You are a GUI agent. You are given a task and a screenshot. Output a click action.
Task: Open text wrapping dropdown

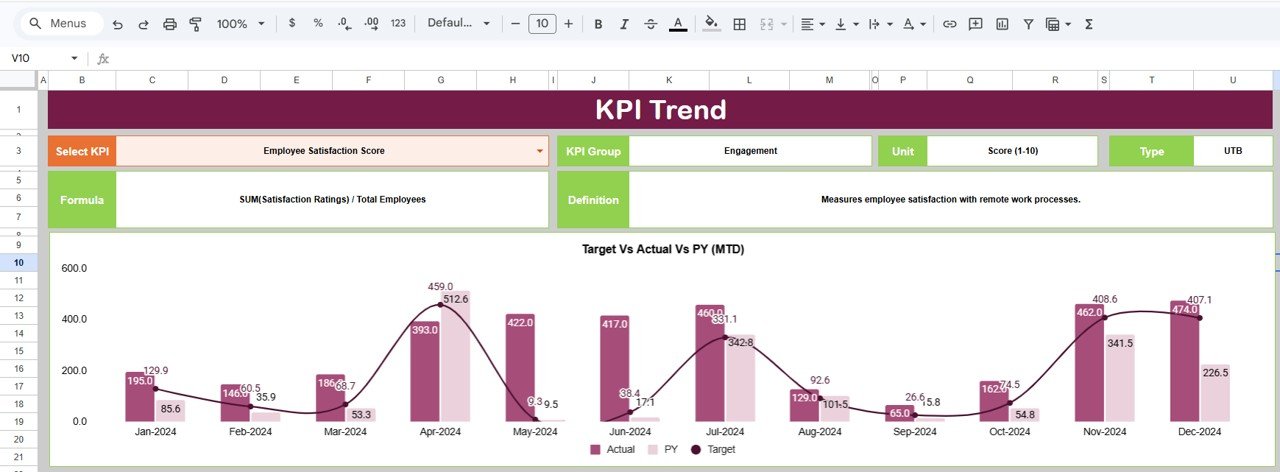pos(880,23)
